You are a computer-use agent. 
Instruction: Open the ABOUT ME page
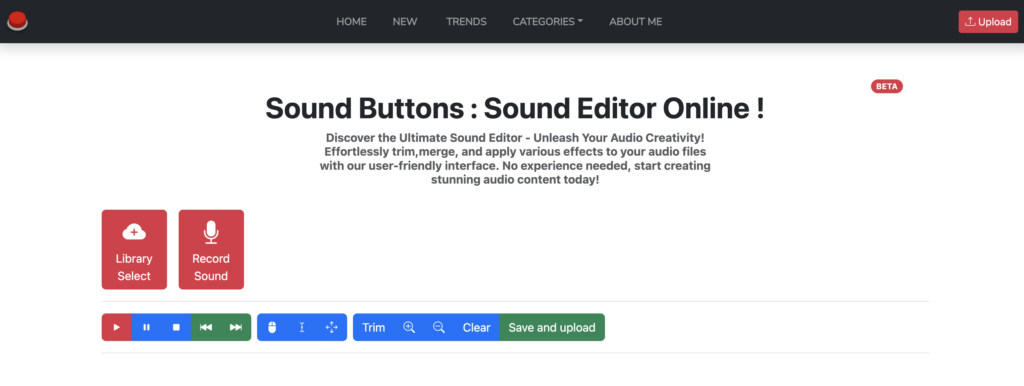(x=635, y=22)
